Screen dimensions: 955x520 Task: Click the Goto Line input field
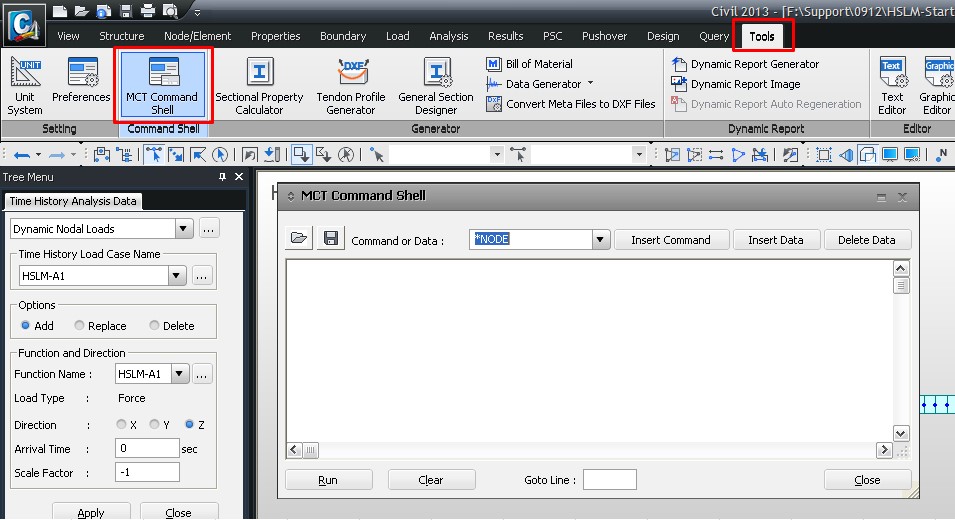609,480
